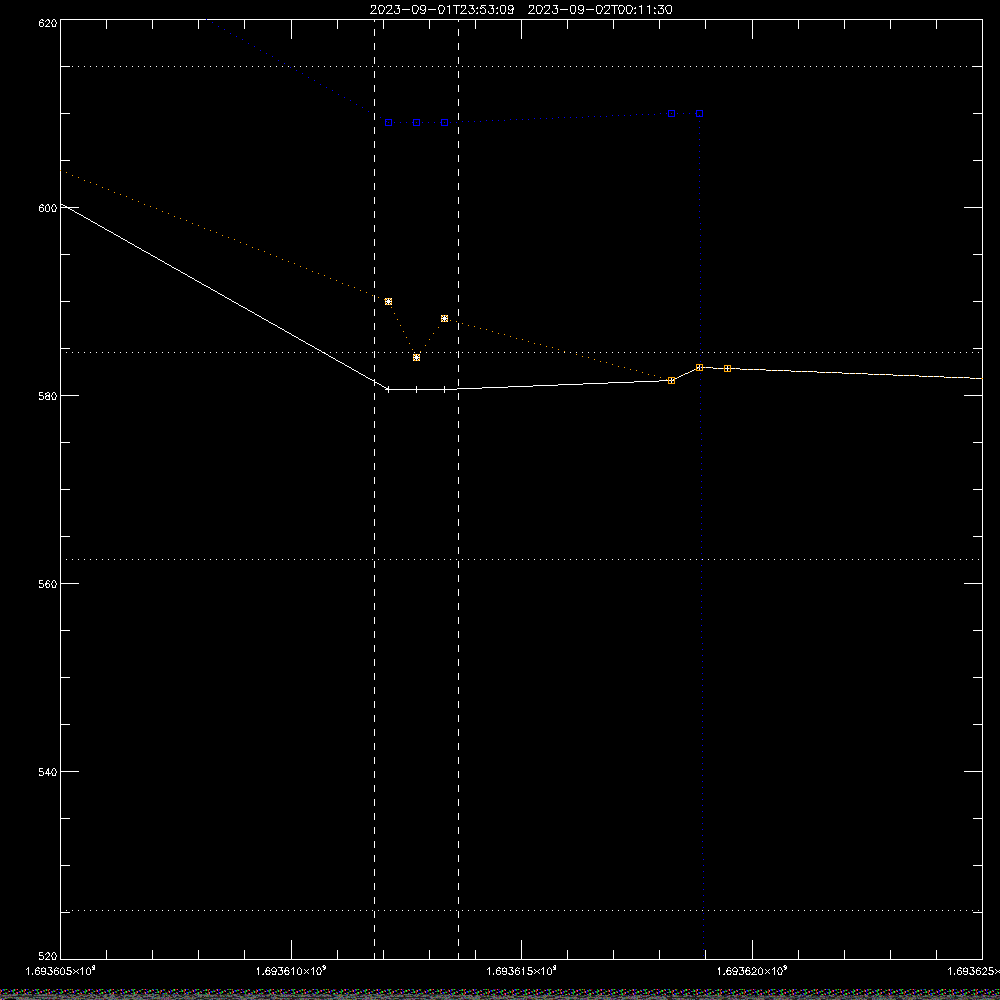Select the orange marker near 588 by right dashed line
The width and height of the screenshot is (1000, 1000).
tap(445, 318)
